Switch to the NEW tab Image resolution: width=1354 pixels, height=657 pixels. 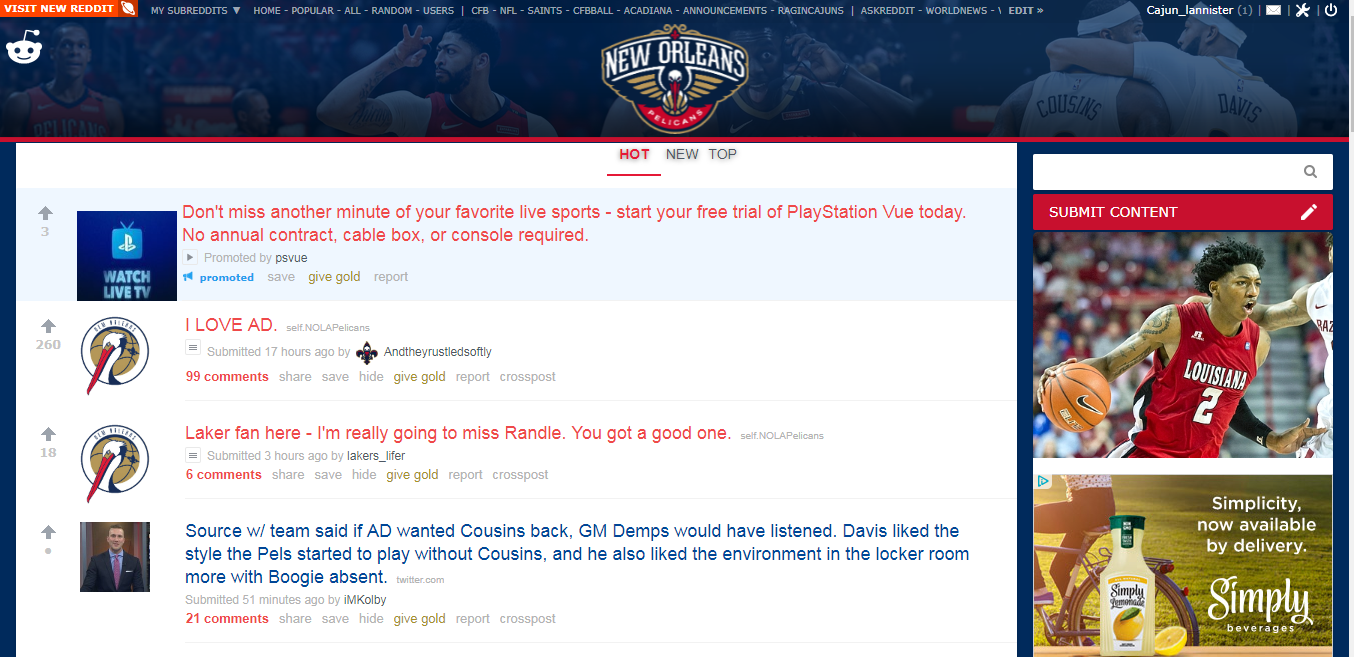pos(682,154)
